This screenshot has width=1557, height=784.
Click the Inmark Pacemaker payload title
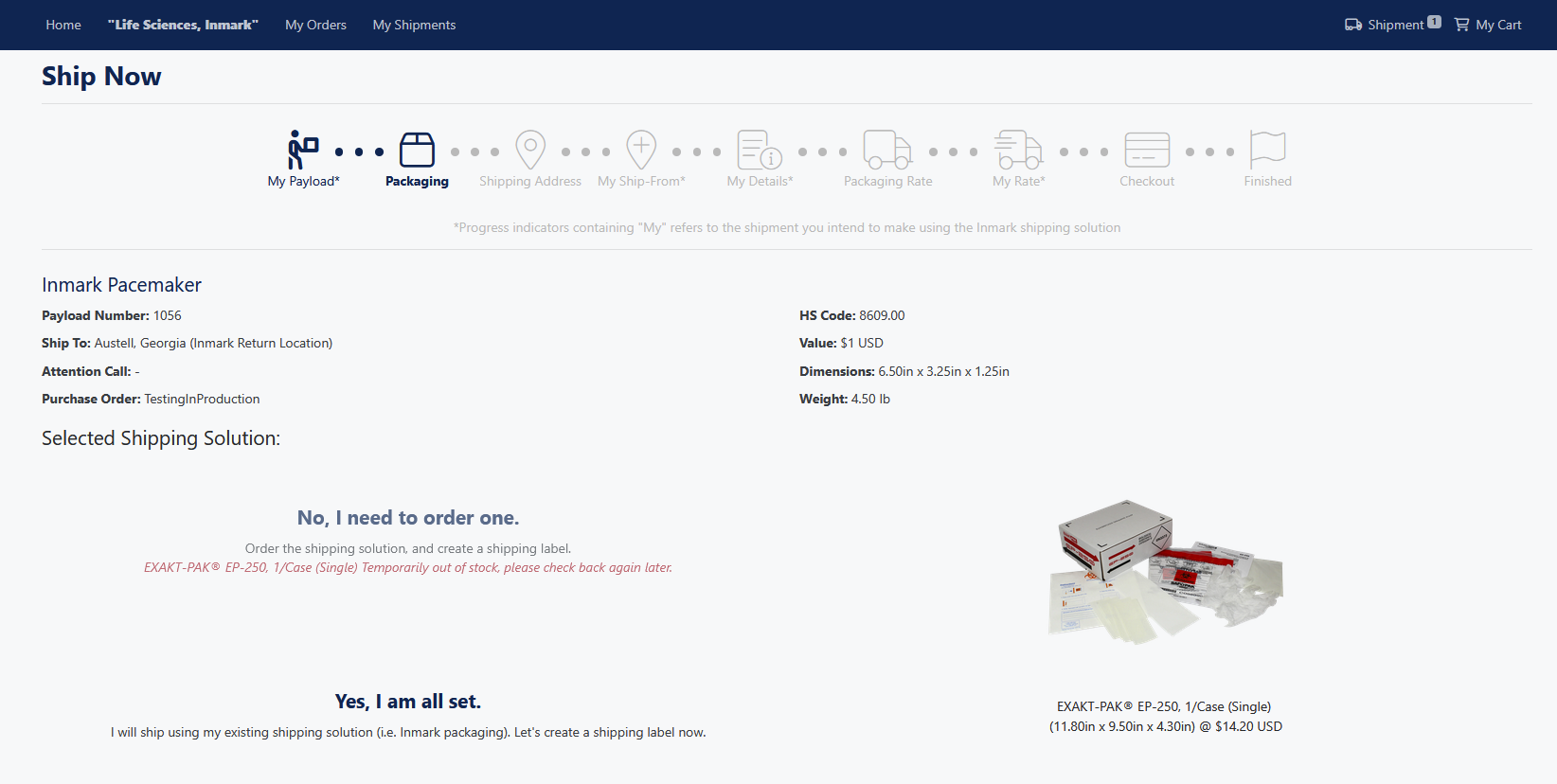121,285
